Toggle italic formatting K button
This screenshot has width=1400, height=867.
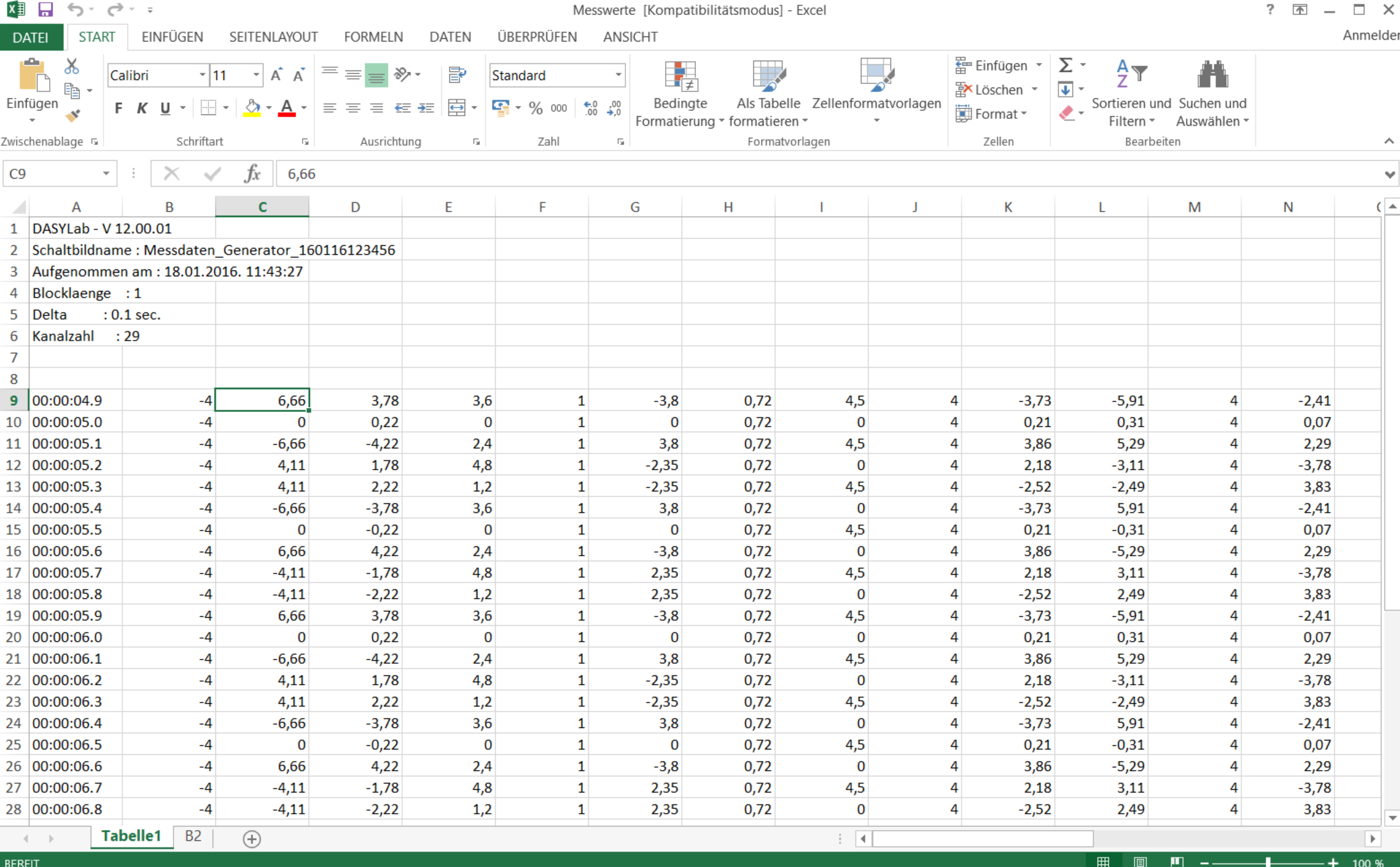point(142,108)
